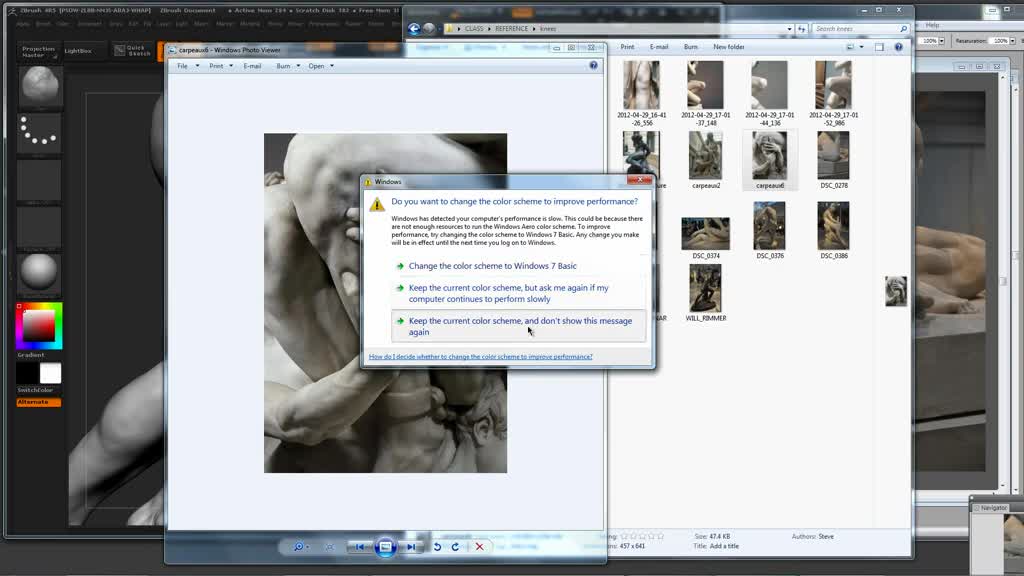The height and width of the screenshot is (576, 1024).
Task: Rotate image counterclockwise in Photo Viewer
Action: 438,547
